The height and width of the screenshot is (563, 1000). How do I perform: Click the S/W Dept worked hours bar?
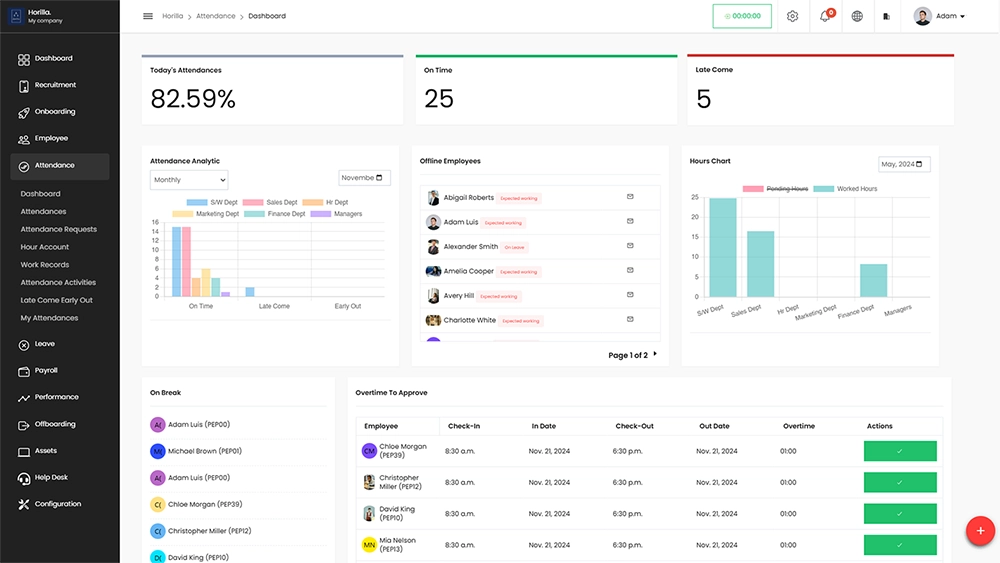722,247
